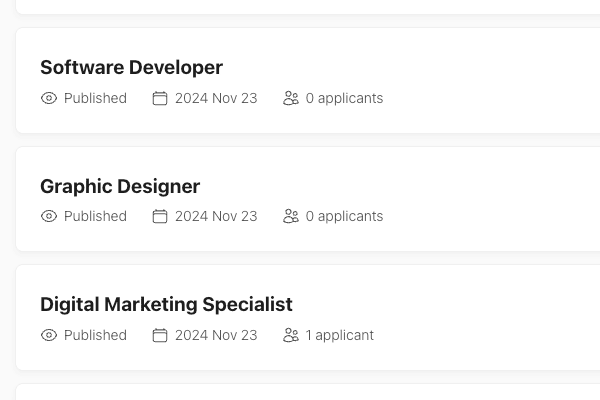The width and height of the screenshot is (600, 400).
Task: Click the calendar icon in the Graphic Designer row
Action: pos(160,216)
